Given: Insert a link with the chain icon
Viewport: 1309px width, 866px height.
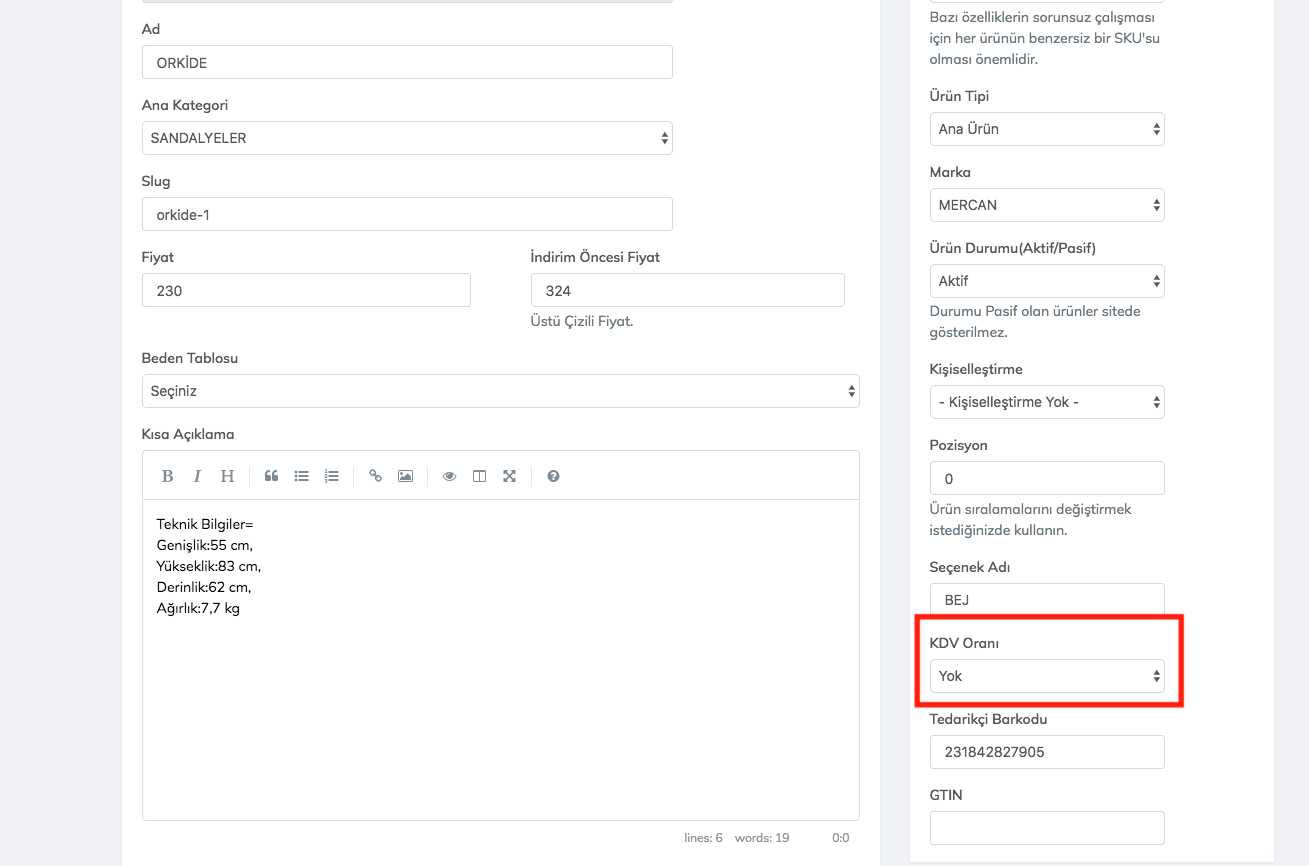Looking at the screenshot, I should pyautogui.click(x=375, y=476).
